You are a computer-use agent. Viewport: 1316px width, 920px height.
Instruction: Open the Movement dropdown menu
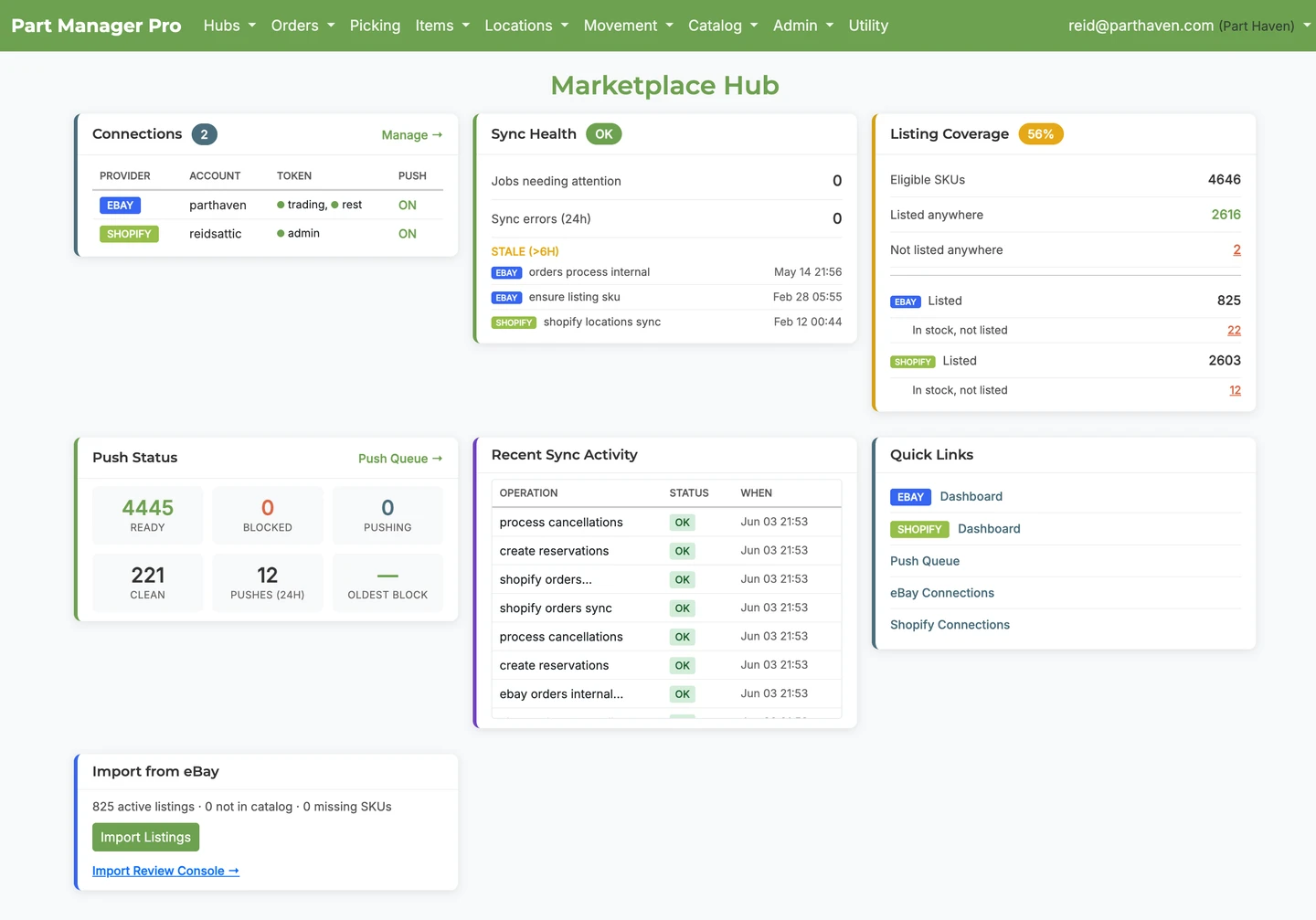pyautogui.click(x=629, y=26)
